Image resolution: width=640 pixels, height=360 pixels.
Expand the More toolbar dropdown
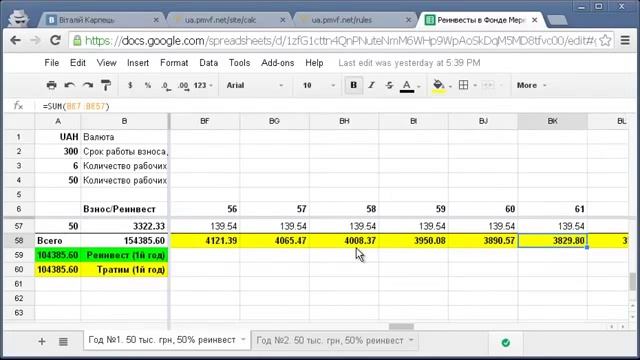click(531, 85)
